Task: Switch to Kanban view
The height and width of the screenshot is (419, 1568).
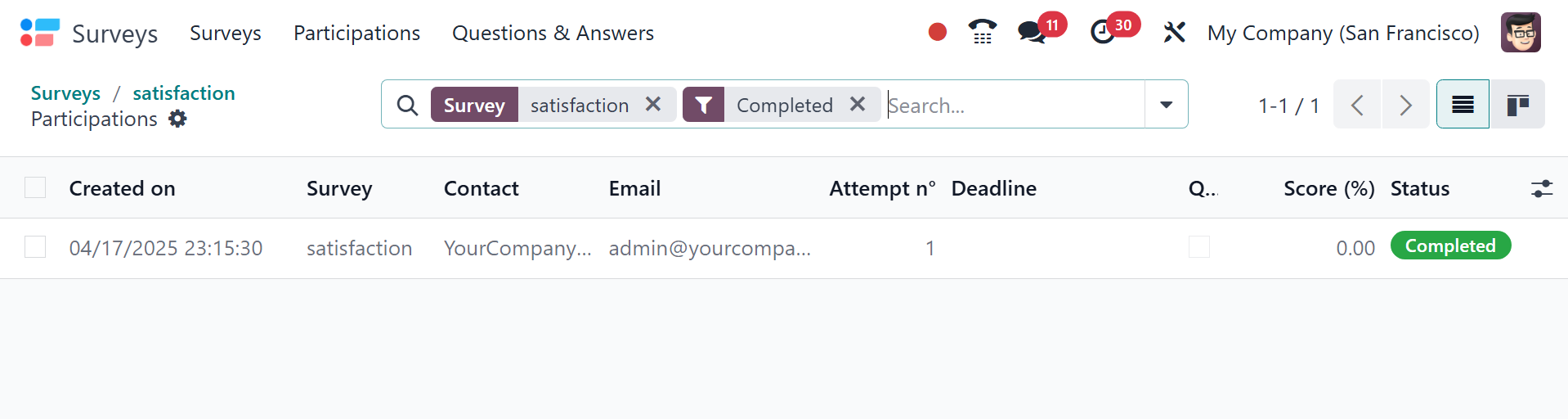Action: (1517, 105)
